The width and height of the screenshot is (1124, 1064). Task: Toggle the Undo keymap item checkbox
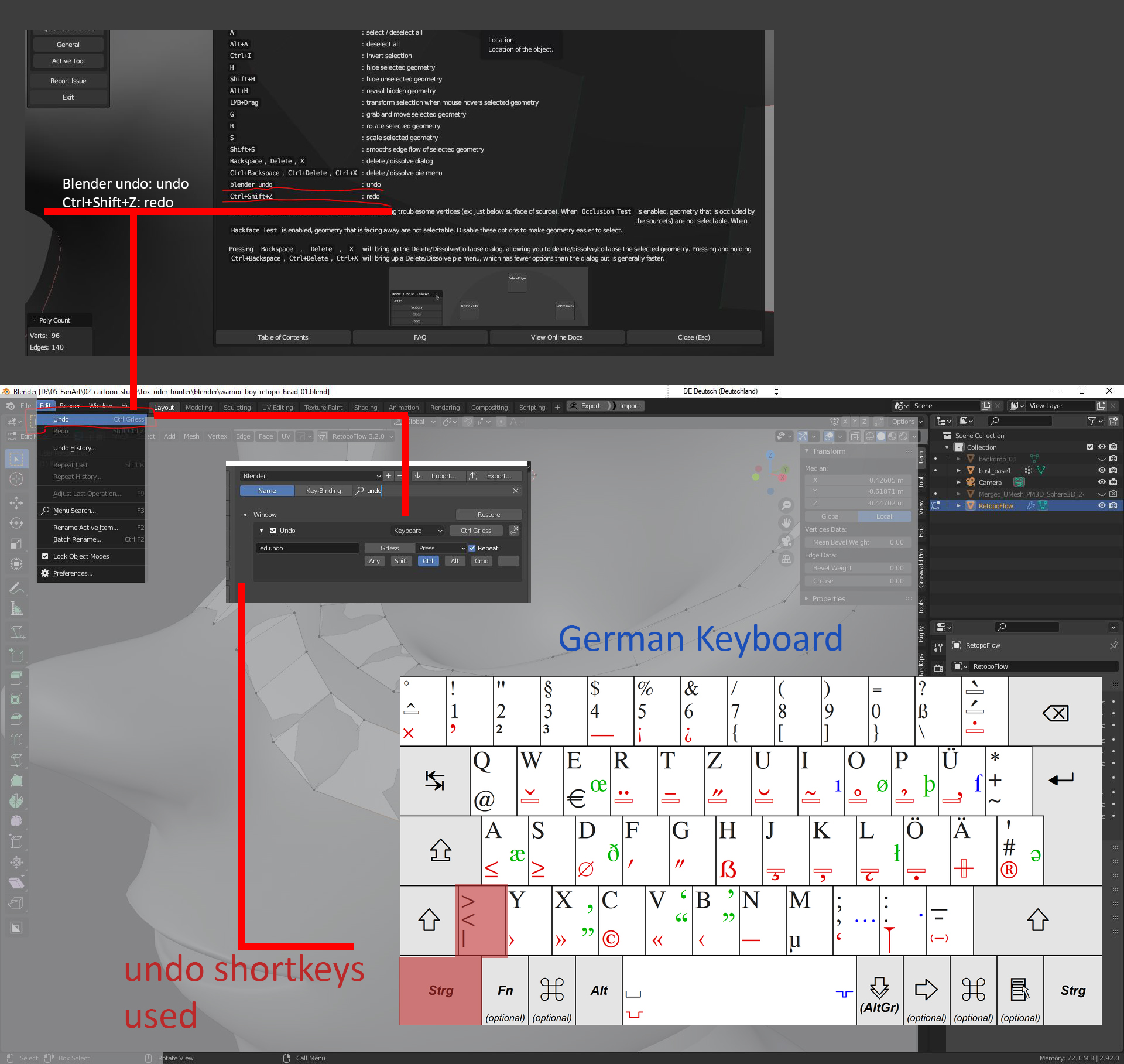273,531
